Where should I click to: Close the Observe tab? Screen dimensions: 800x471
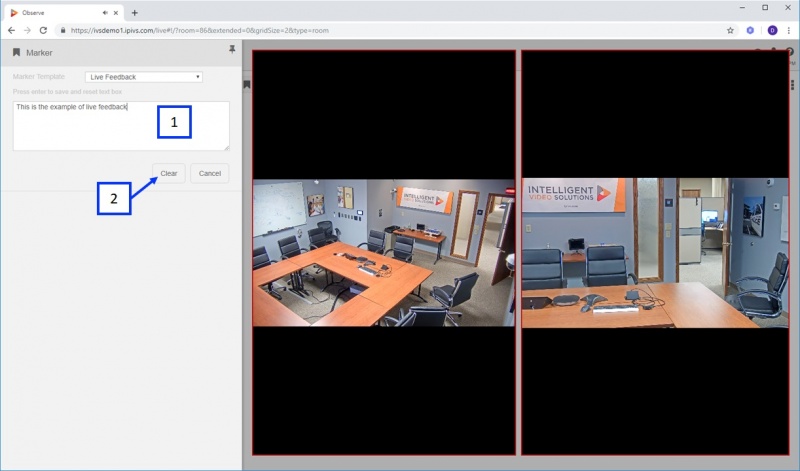pyautogui.click(x=116, y=13)
